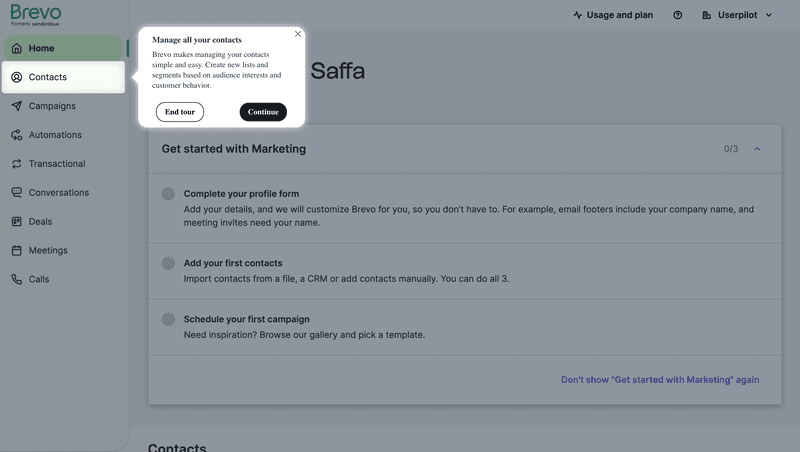Screen dimensions: 800x452
Task: Collapse the Get started with Marketing panel
Action: 757,149
